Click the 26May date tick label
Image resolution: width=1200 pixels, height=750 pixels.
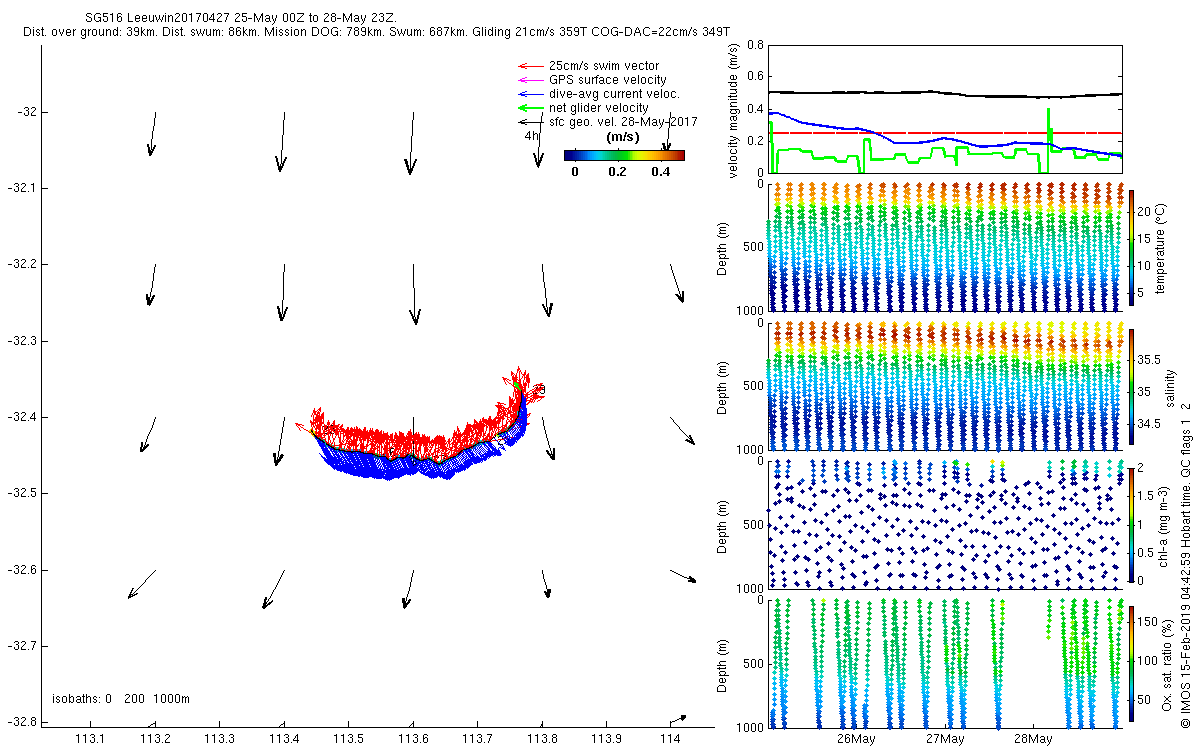pos(856,739)
